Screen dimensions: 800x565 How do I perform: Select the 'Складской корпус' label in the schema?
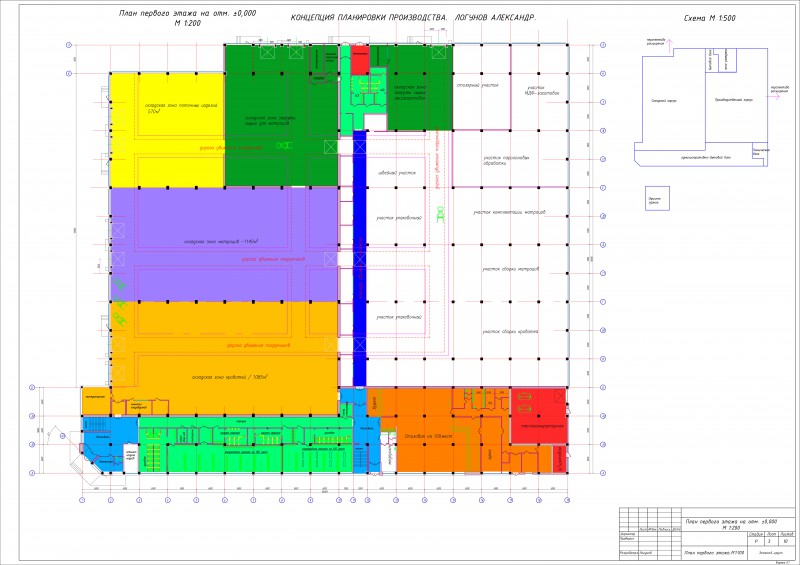click(x=664, y=101)
